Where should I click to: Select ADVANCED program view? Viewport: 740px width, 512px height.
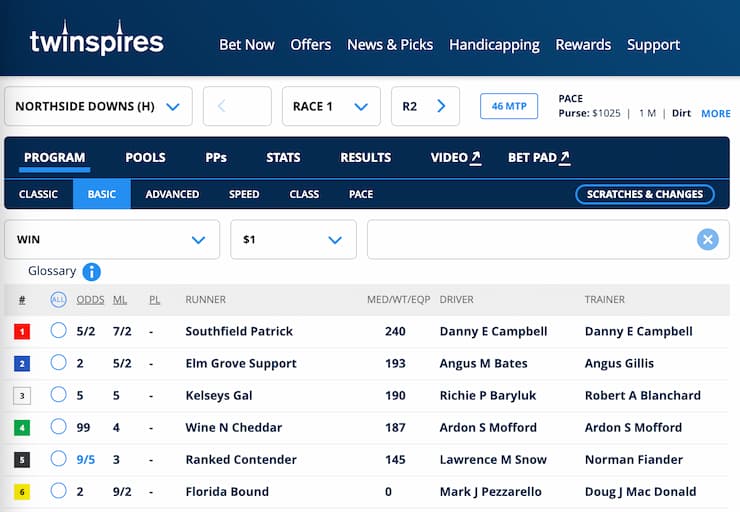[x=172, y=194]
